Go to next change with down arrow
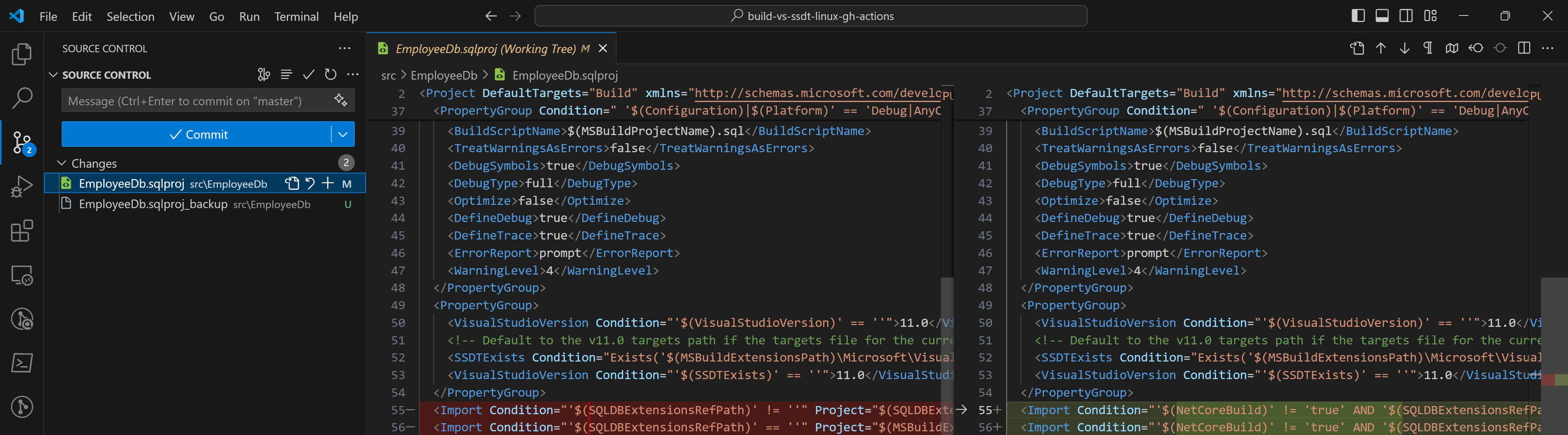The width and height of the screenshot is (1568, 435). pos(1404,48)
